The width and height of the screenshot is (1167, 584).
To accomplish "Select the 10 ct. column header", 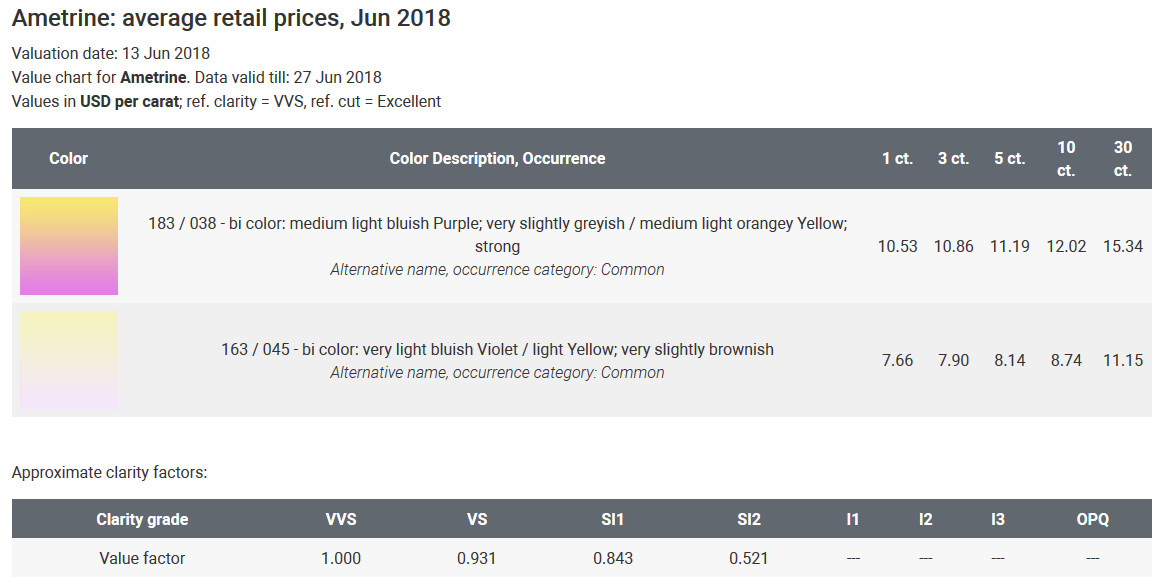I will [1067, 158].
